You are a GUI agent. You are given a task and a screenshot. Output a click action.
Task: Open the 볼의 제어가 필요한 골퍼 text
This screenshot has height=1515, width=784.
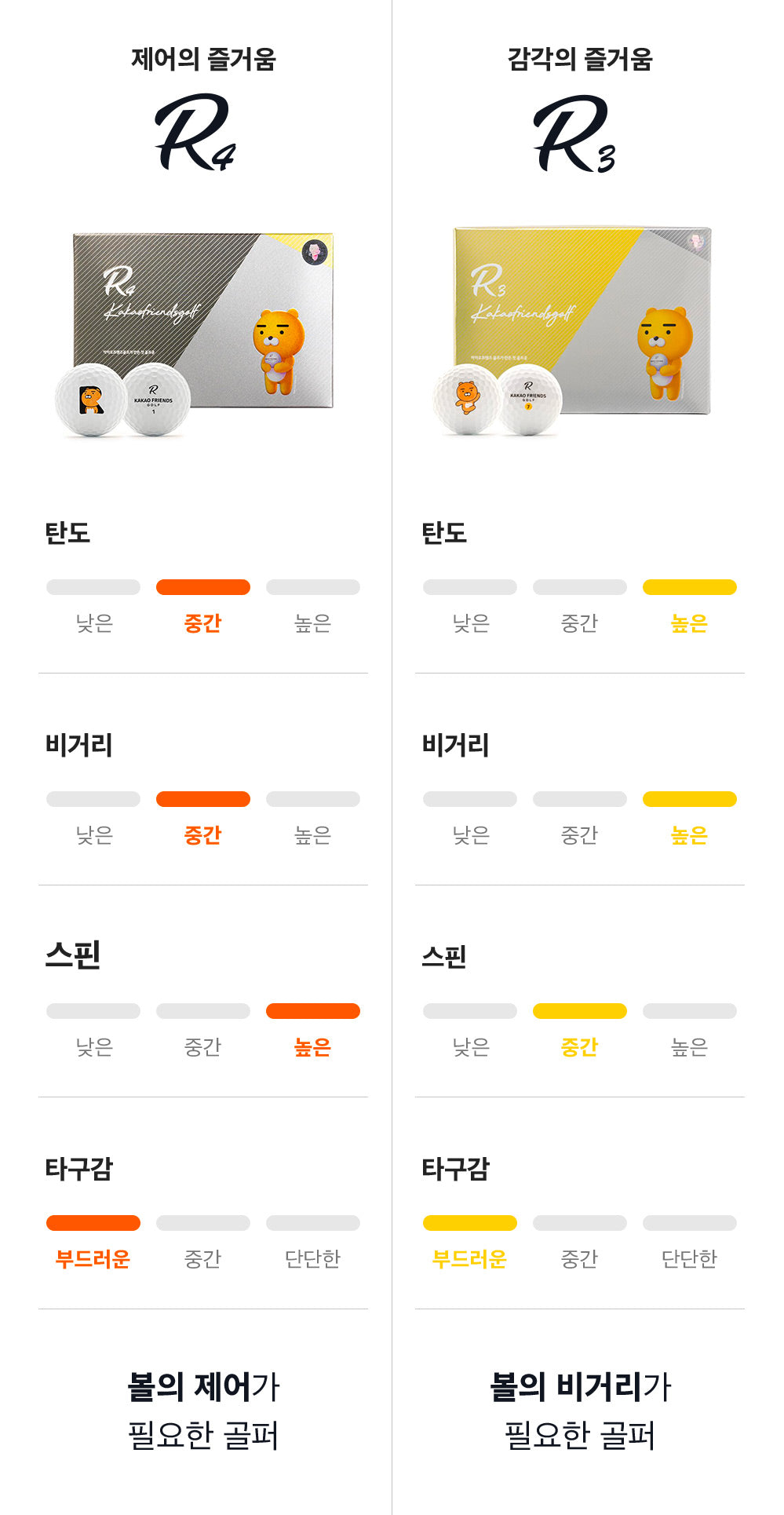tap(203, 1411)
